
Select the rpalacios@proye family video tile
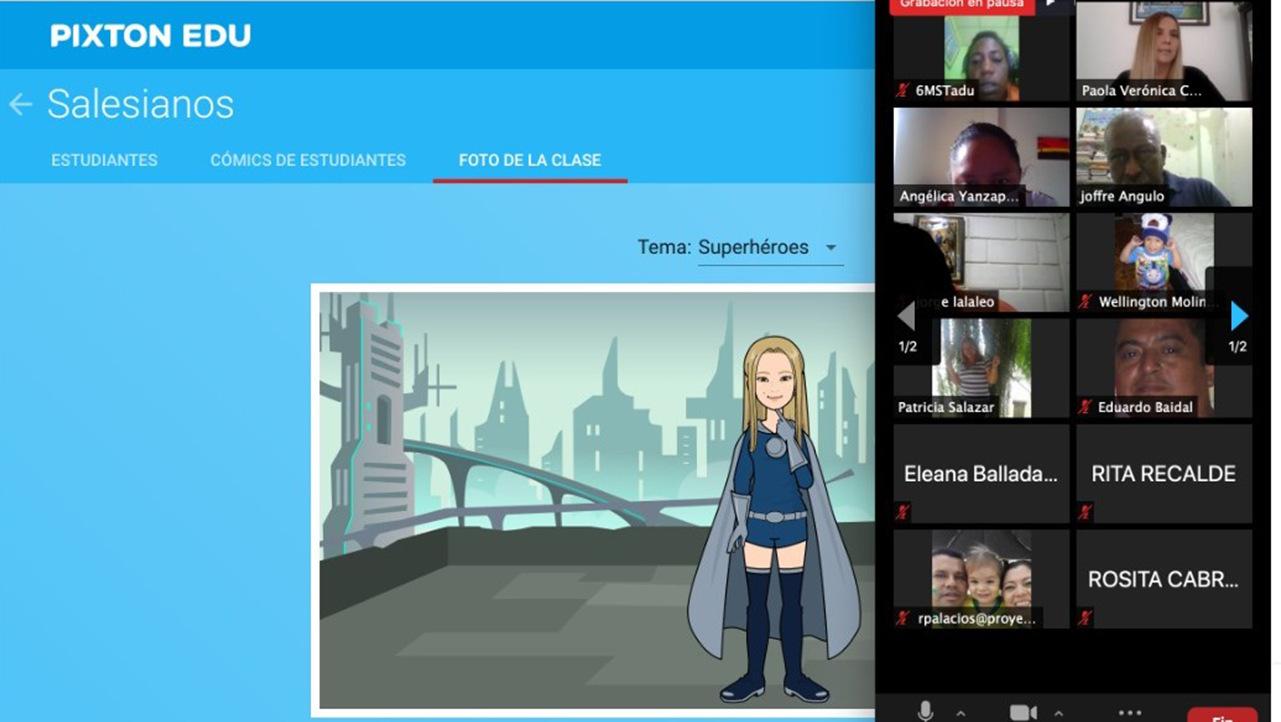[981, 579]
